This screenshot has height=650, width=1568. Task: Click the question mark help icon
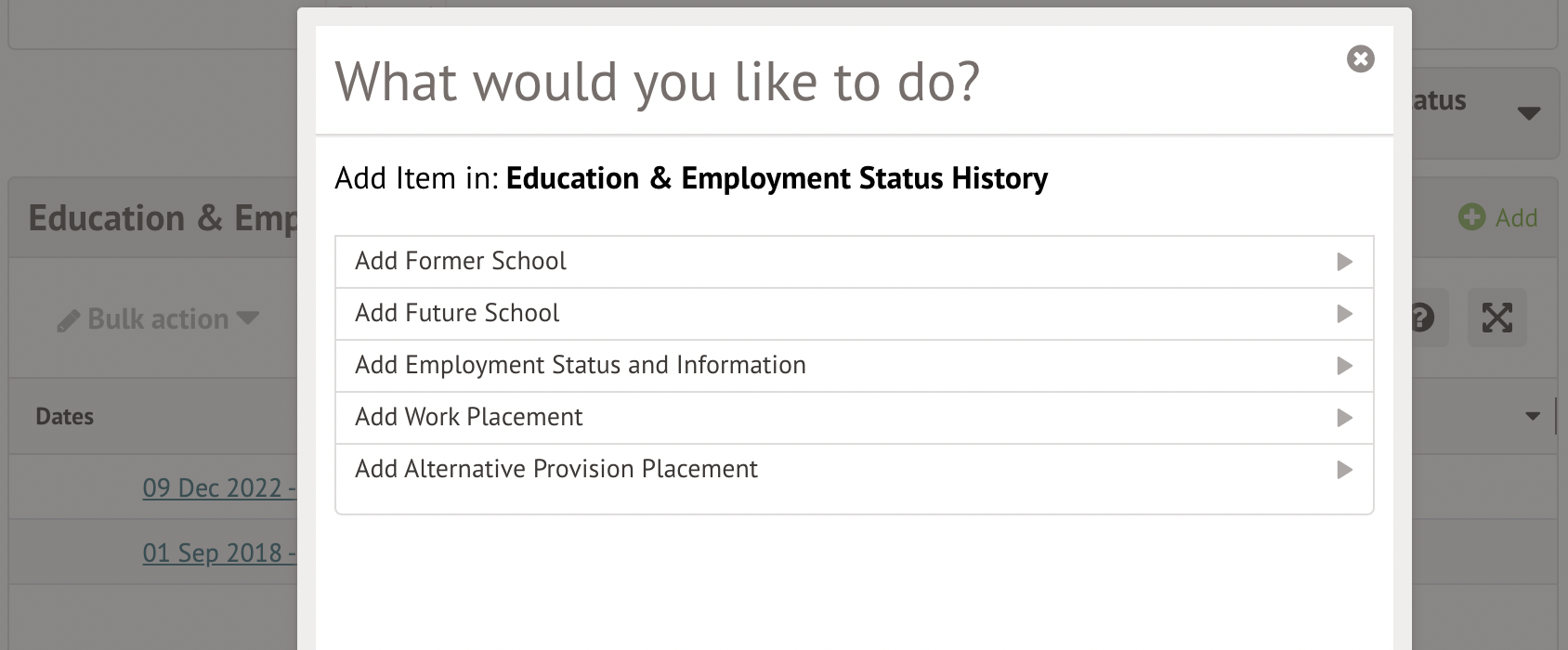pos(1422,318)
